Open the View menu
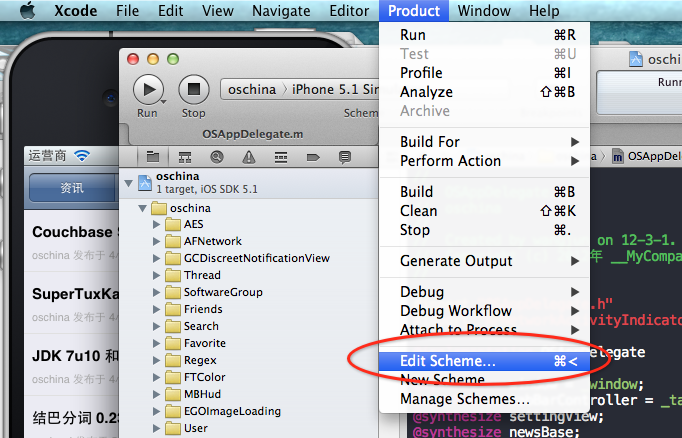 [218, 10]
